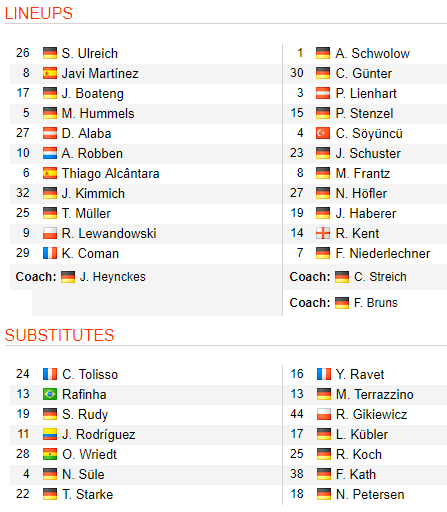
Task: Click the Poland flag beside R. Lewandowski
Action: [x=50, y=233]
